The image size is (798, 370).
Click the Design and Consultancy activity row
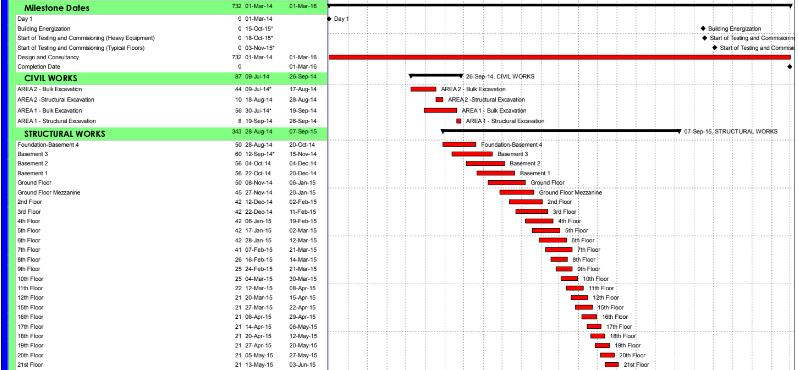point(171,57)
